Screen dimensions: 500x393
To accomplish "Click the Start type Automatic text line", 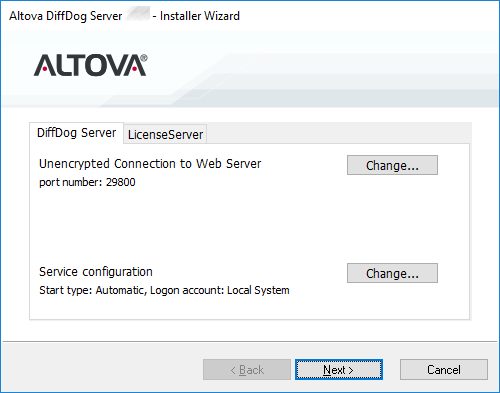I will [164, 290].
